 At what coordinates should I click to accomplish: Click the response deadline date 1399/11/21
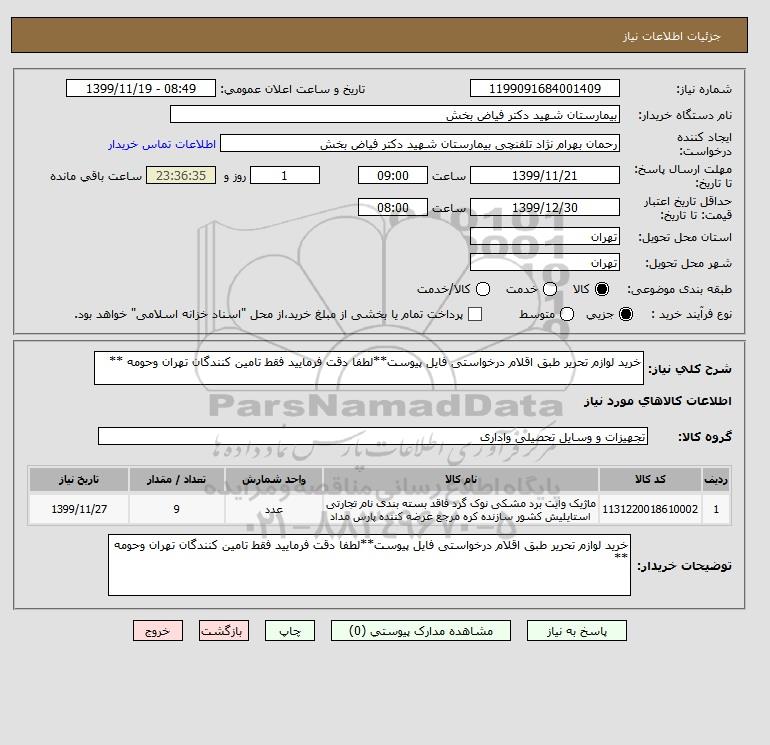pos(545,175)
